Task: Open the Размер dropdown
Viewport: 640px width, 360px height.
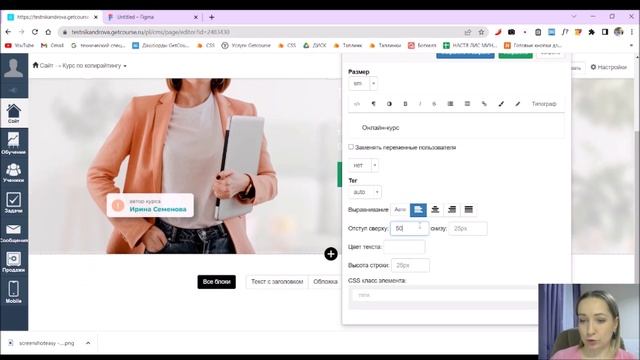Action: tap(363, 84)
